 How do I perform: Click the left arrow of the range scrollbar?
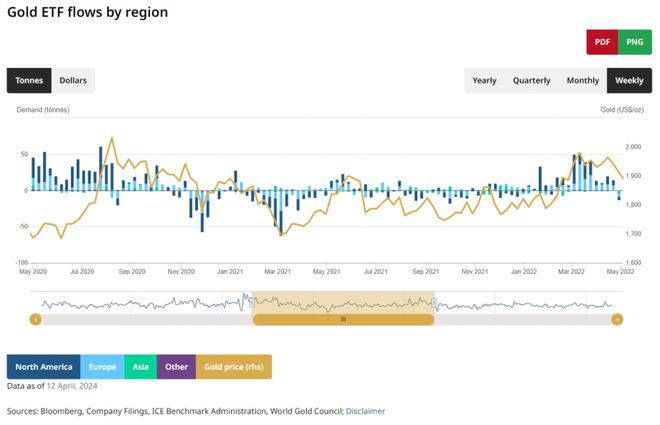click(x=36, y=319)
